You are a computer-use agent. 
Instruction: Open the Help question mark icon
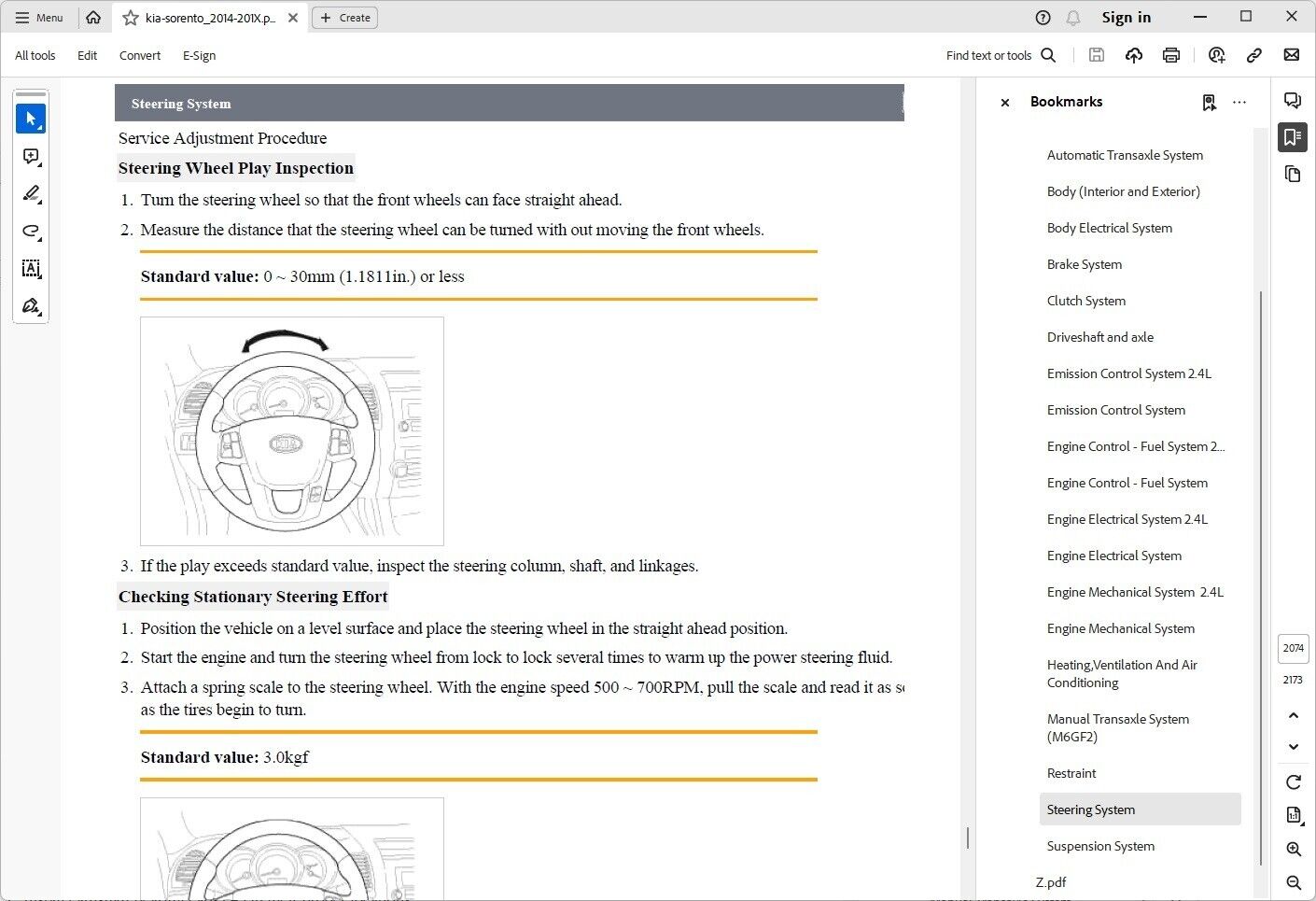pos(1043,18)
